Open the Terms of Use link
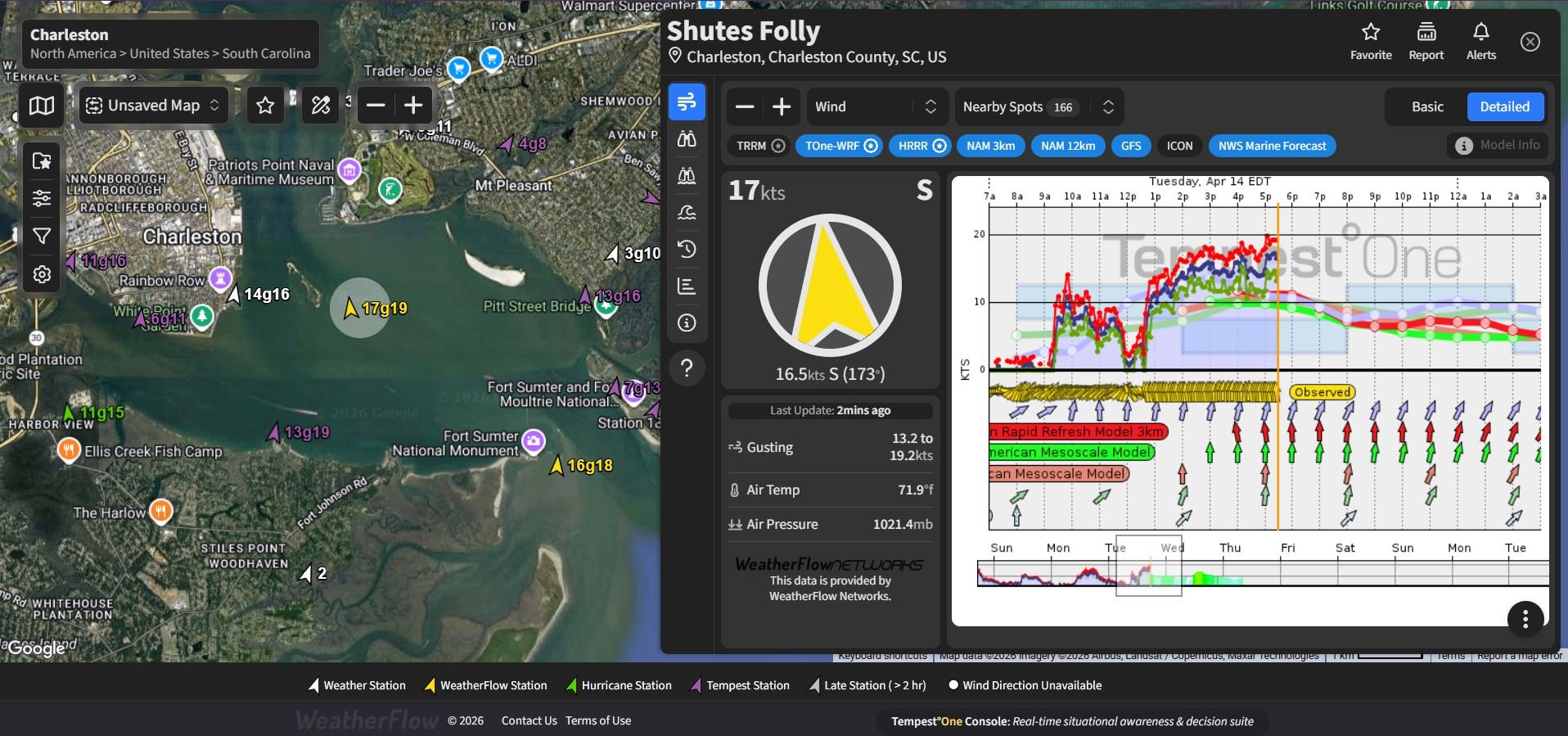This screenshot has width=1568, height=736. (598, 720)
